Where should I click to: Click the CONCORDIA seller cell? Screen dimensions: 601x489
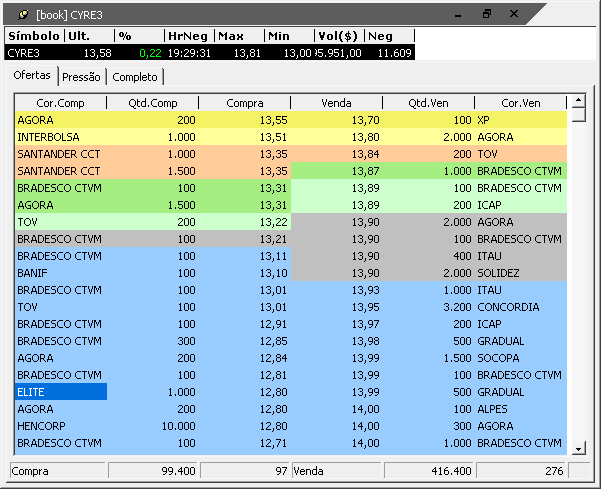pyautogui.click(x=521, y=307)
